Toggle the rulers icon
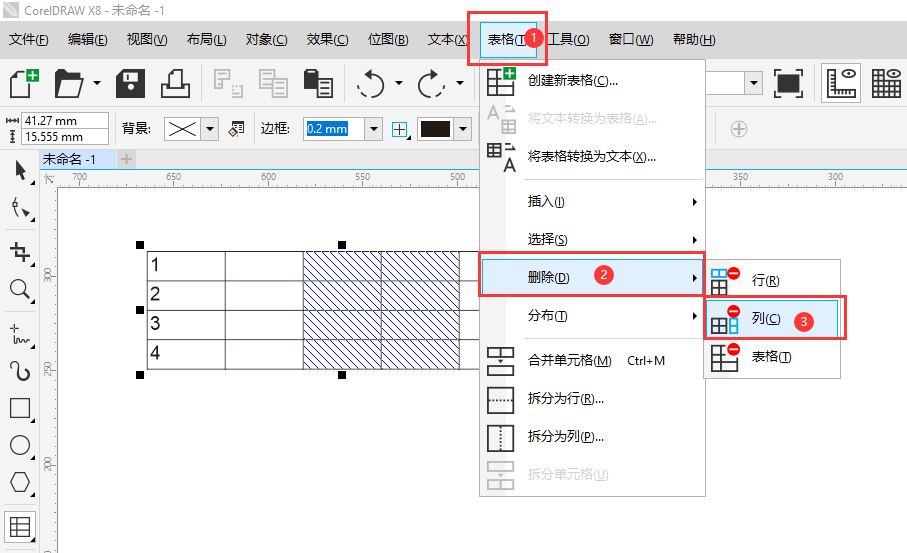 pyautogui.click(x=841, y=83)
